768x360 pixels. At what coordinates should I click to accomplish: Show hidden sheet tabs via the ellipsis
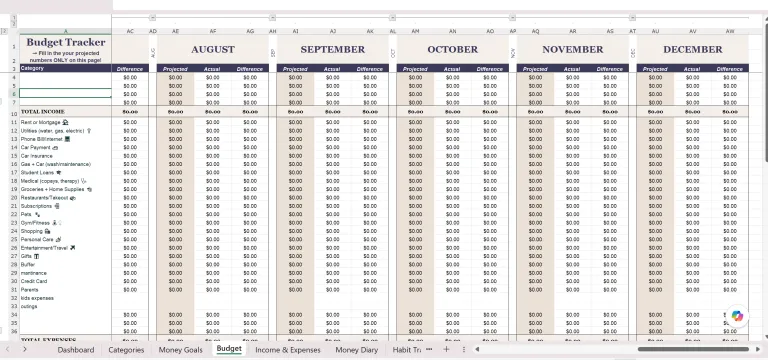(x=429, y=349)
